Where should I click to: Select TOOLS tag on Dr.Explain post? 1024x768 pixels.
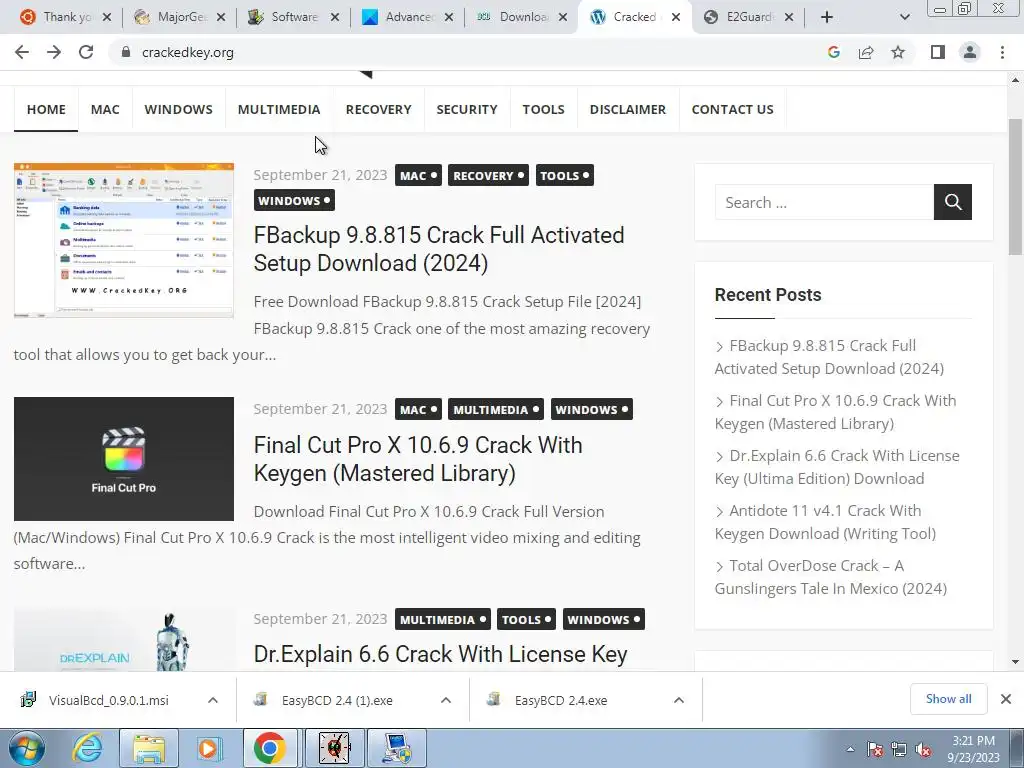coord(526,619)
